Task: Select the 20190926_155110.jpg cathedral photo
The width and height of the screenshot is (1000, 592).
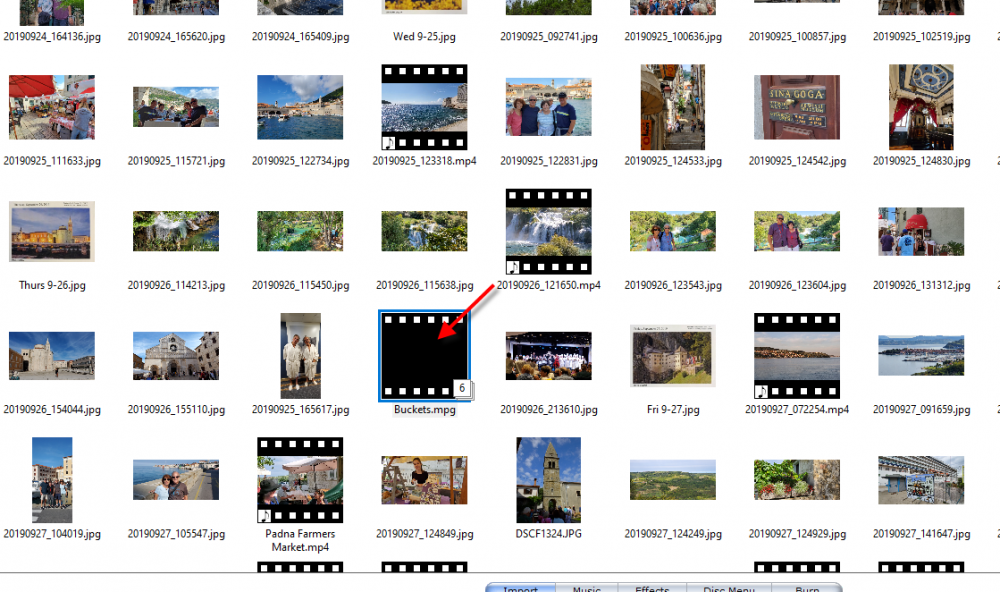Action: click(176, 355)
